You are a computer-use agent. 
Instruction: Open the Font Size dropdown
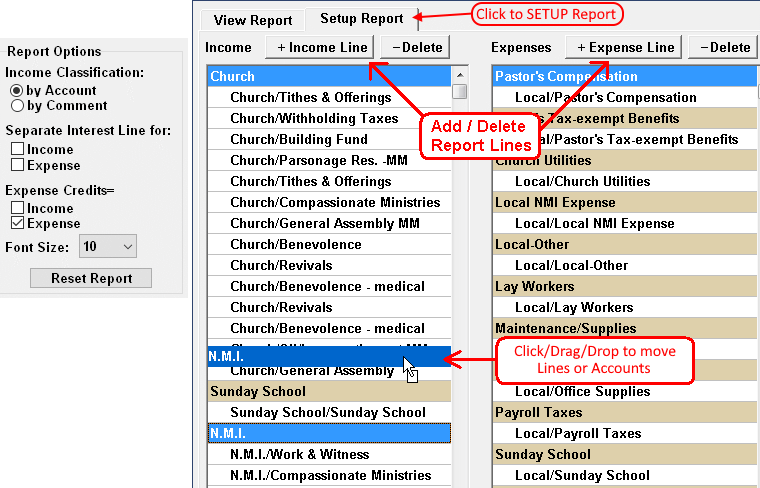[x=108, y=246]
